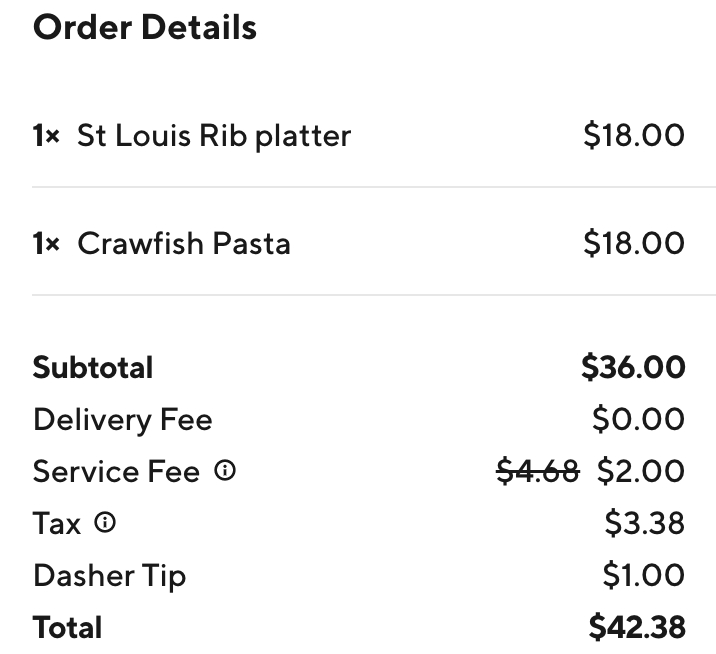Open the Tax info icon
716x654 pixels.
[105, 522]
